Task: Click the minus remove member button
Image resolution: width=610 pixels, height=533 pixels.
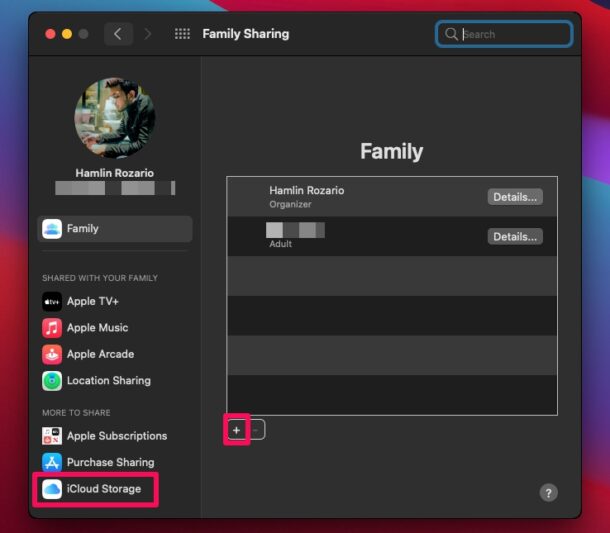Action: click(256, 430)
